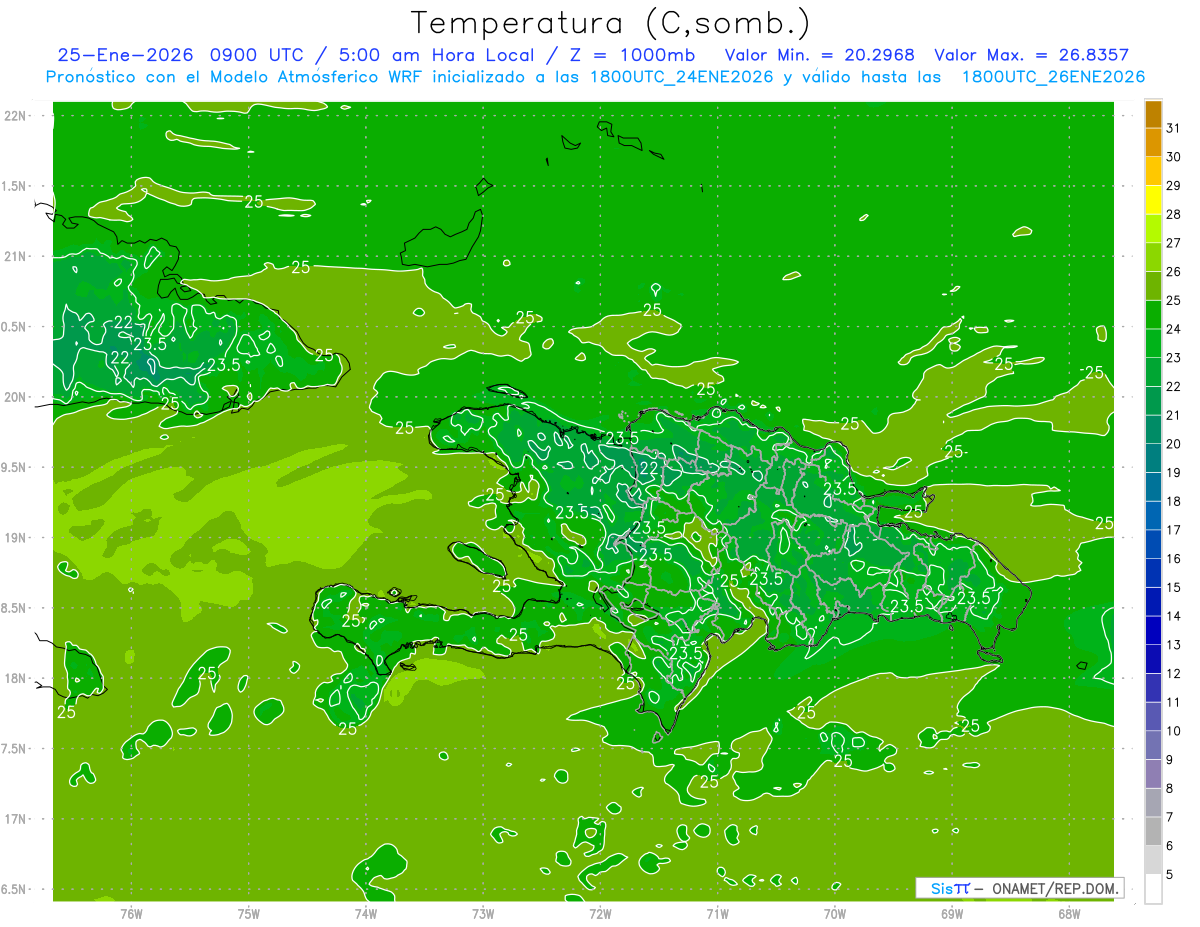Click the 22N latitude axis label
Screen dimensions: 1200x927
point(17,116)
